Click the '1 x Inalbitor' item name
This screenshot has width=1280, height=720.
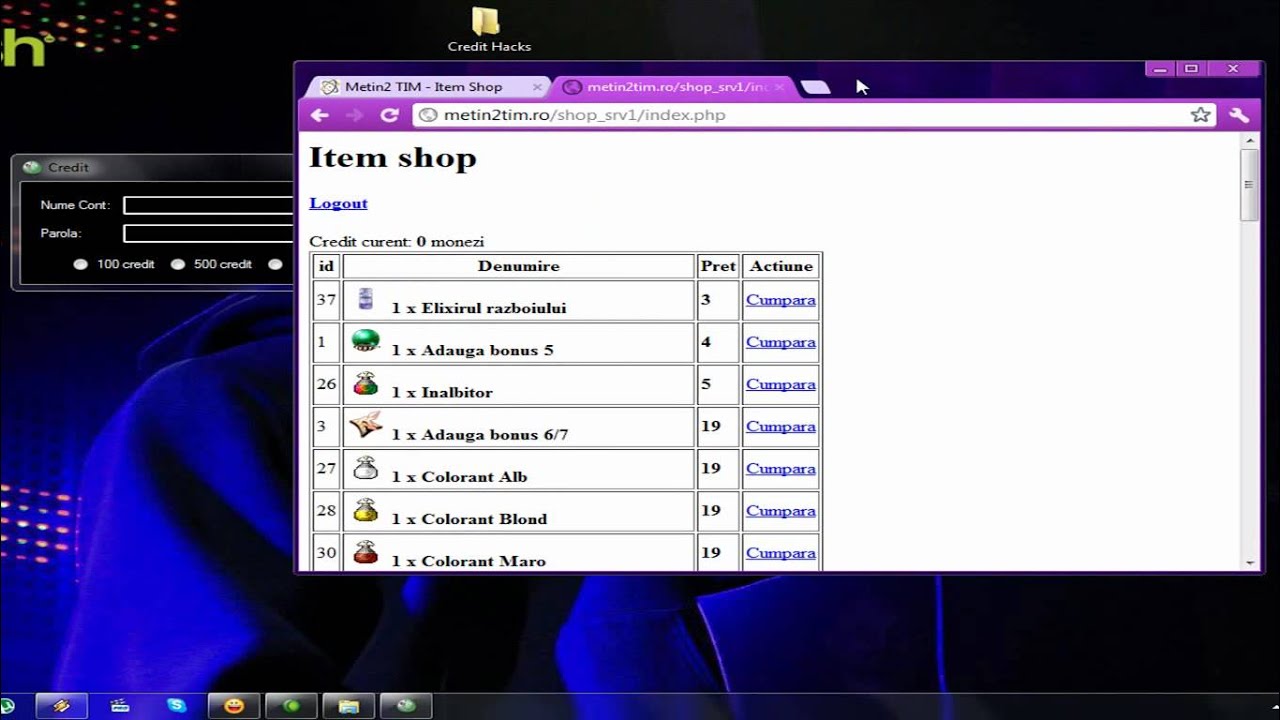442,392
